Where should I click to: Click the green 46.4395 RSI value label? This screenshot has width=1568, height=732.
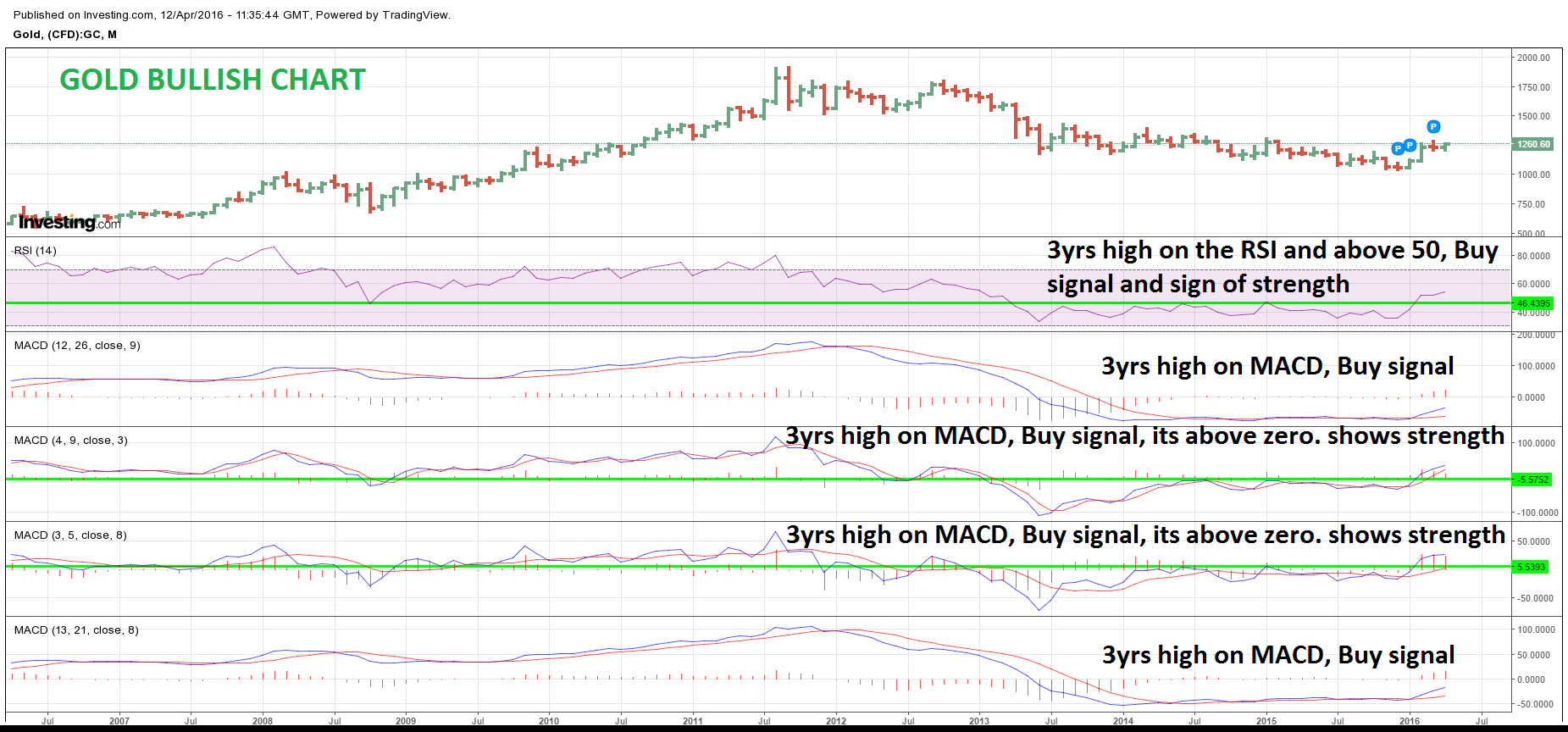[x=1533, y=303]
